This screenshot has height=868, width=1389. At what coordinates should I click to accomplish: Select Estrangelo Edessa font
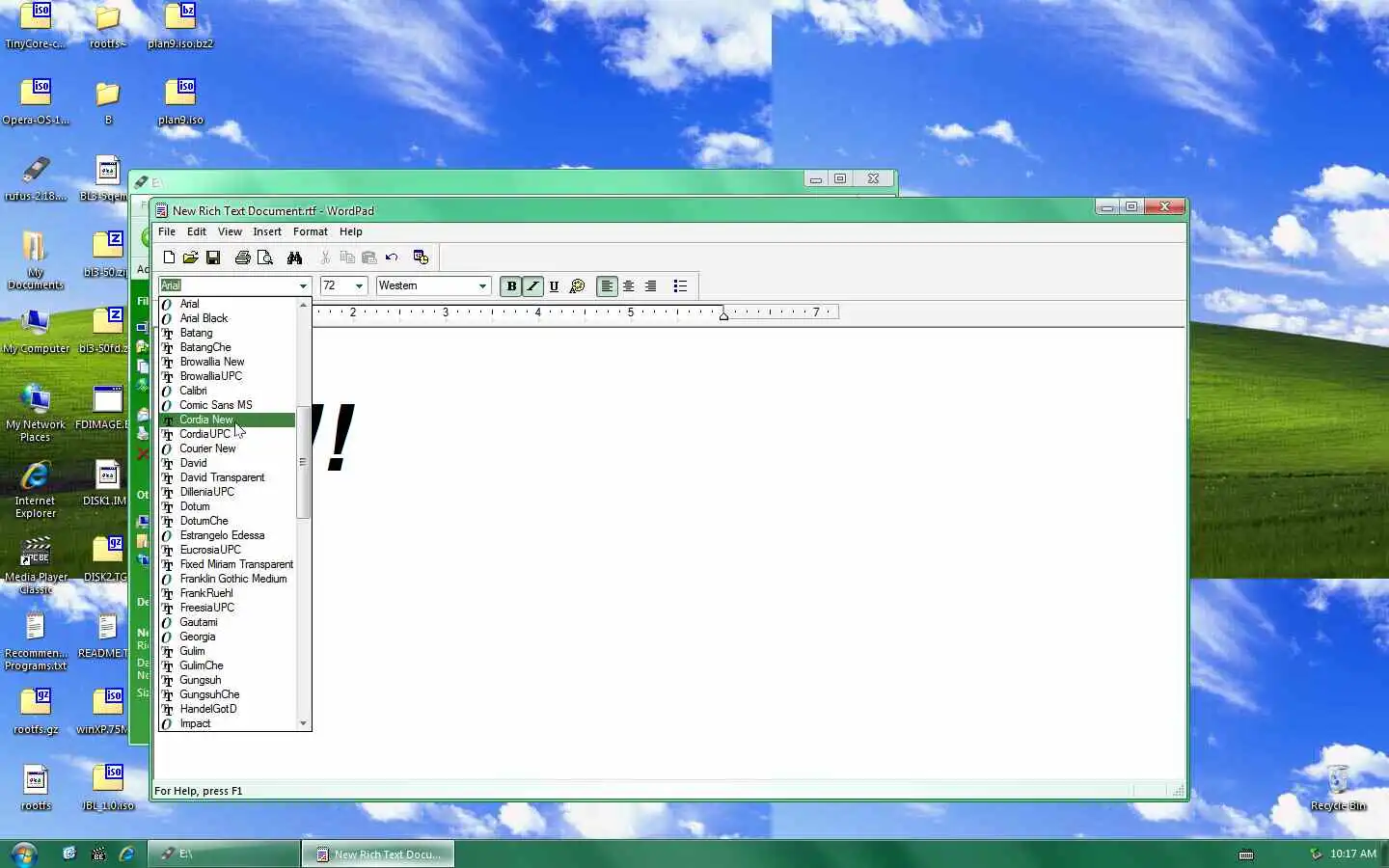tap(227, 535)
